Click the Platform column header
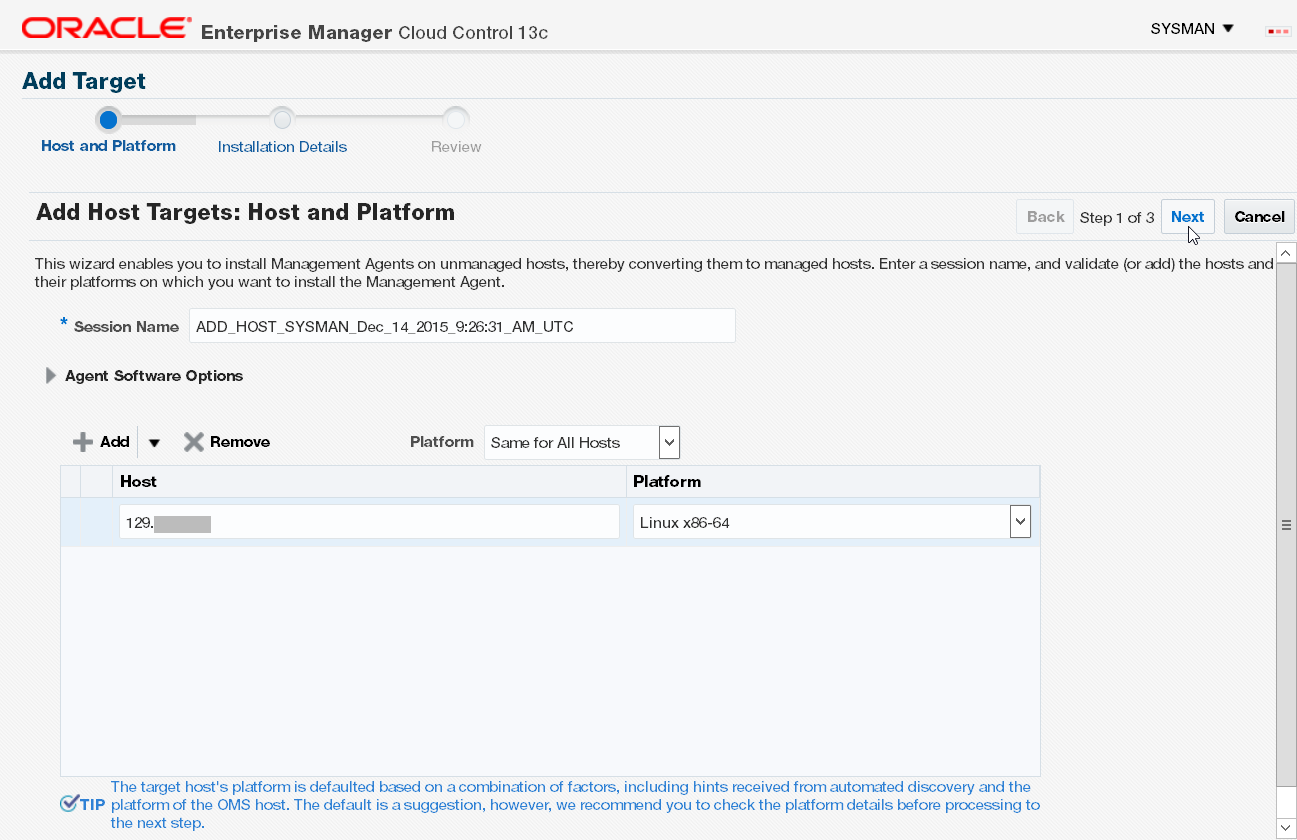This screenshot has width=1297, height=840. click(833, 481)
